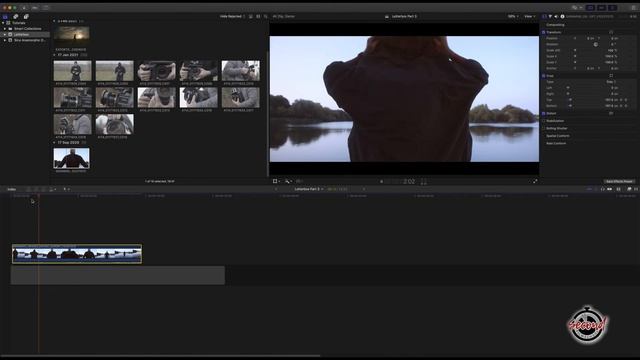Show the Libraries sidebar
640x360 pixels.
coord(5,17)
